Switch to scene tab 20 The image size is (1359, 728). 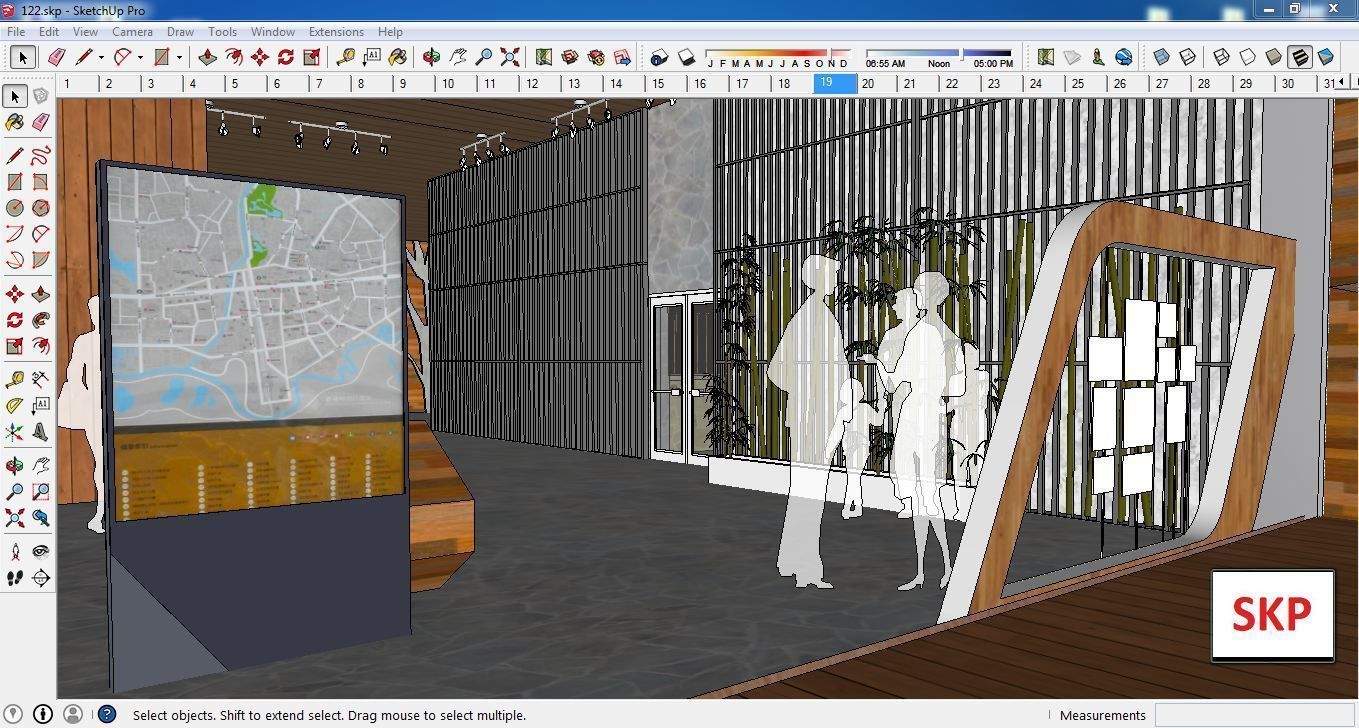(x=877, y=84)
